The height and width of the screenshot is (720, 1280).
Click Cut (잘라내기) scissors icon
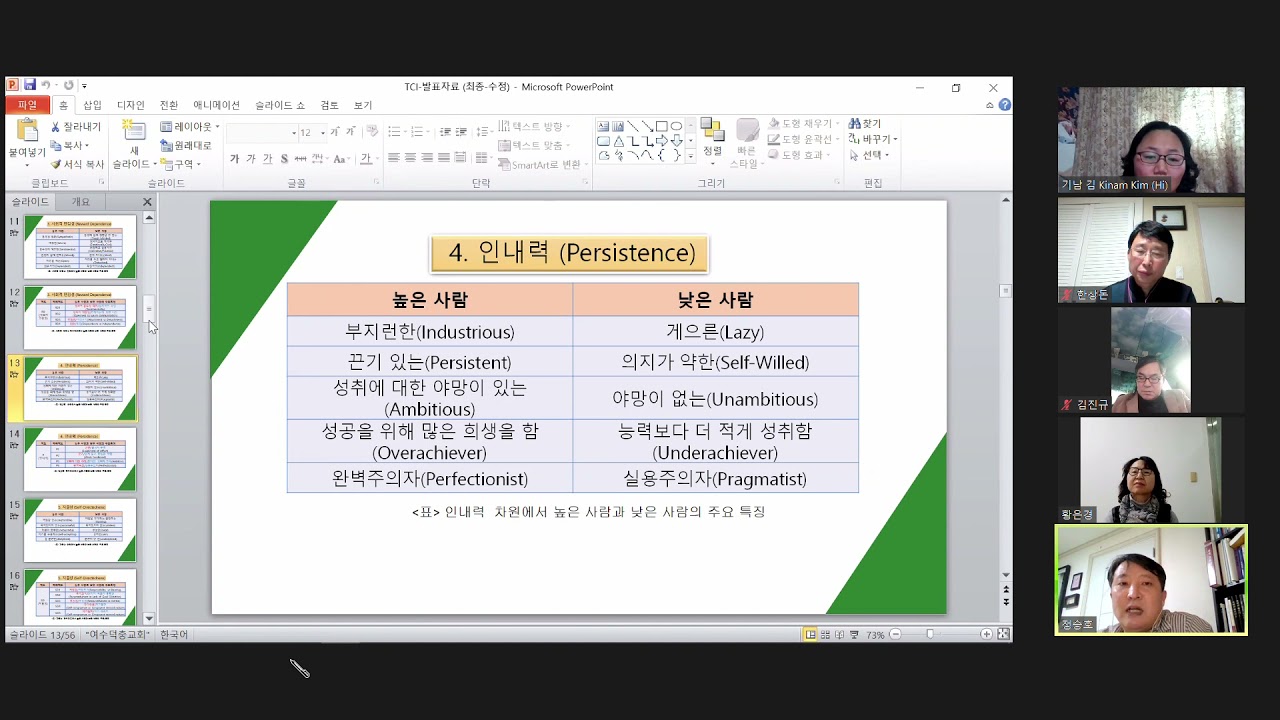[x=55, y=127]
